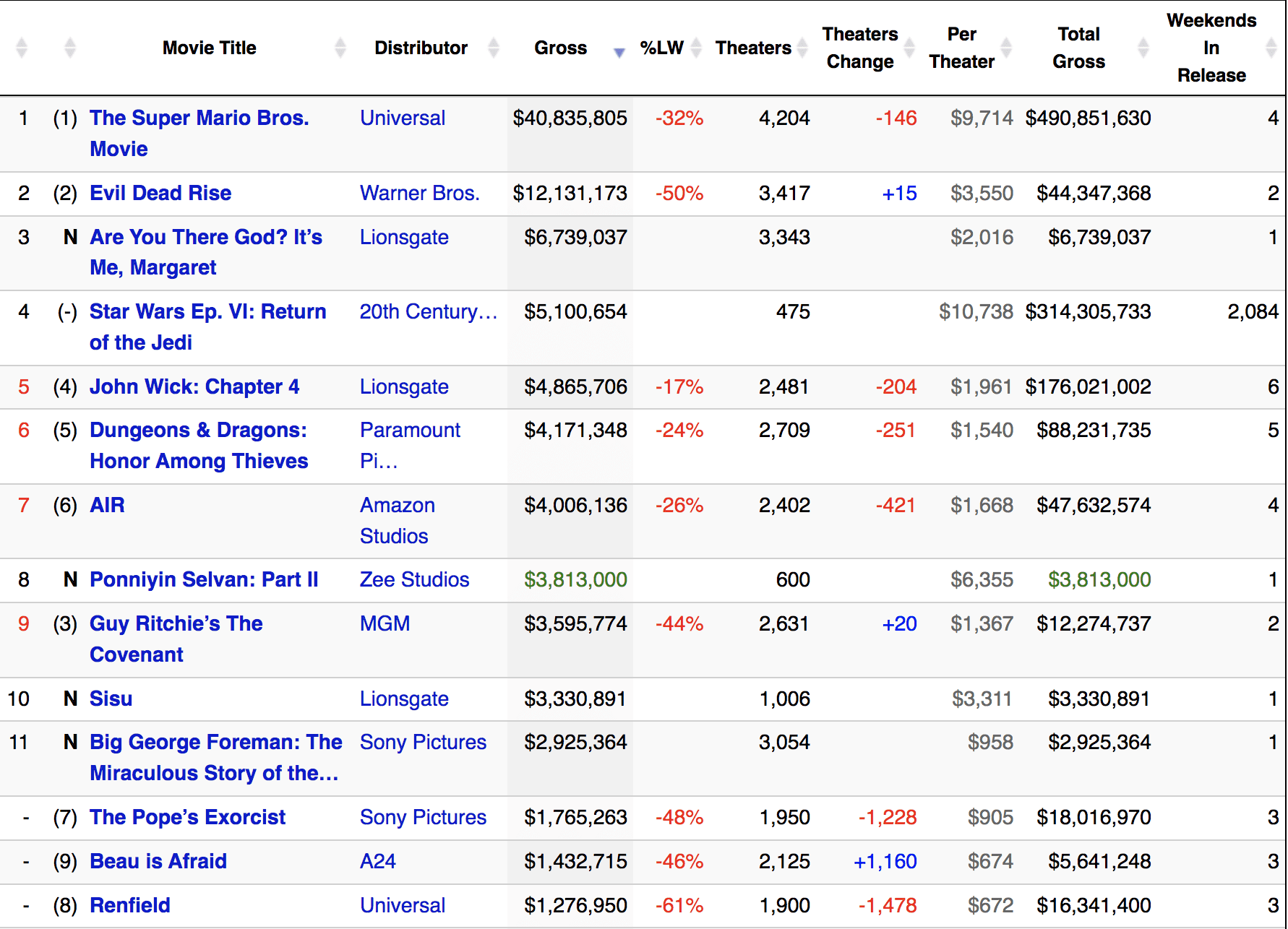Screen dimensions: 1288x929
Task: Select the -61% change for Renfield
Action: (679, 905)
